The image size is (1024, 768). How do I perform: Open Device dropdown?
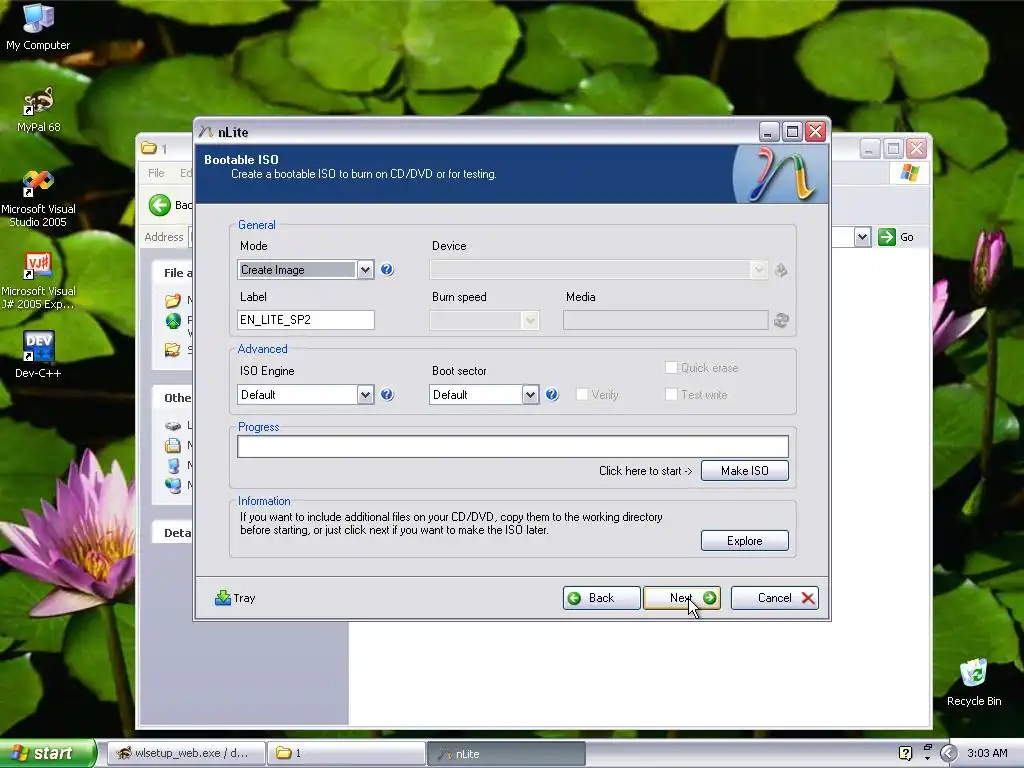(598, 270)
